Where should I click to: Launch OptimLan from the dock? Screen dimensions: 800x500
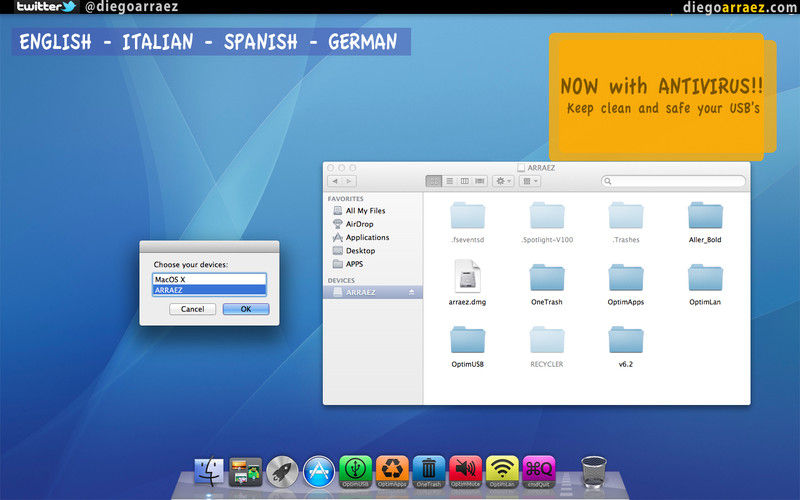(x=503, y=471)
